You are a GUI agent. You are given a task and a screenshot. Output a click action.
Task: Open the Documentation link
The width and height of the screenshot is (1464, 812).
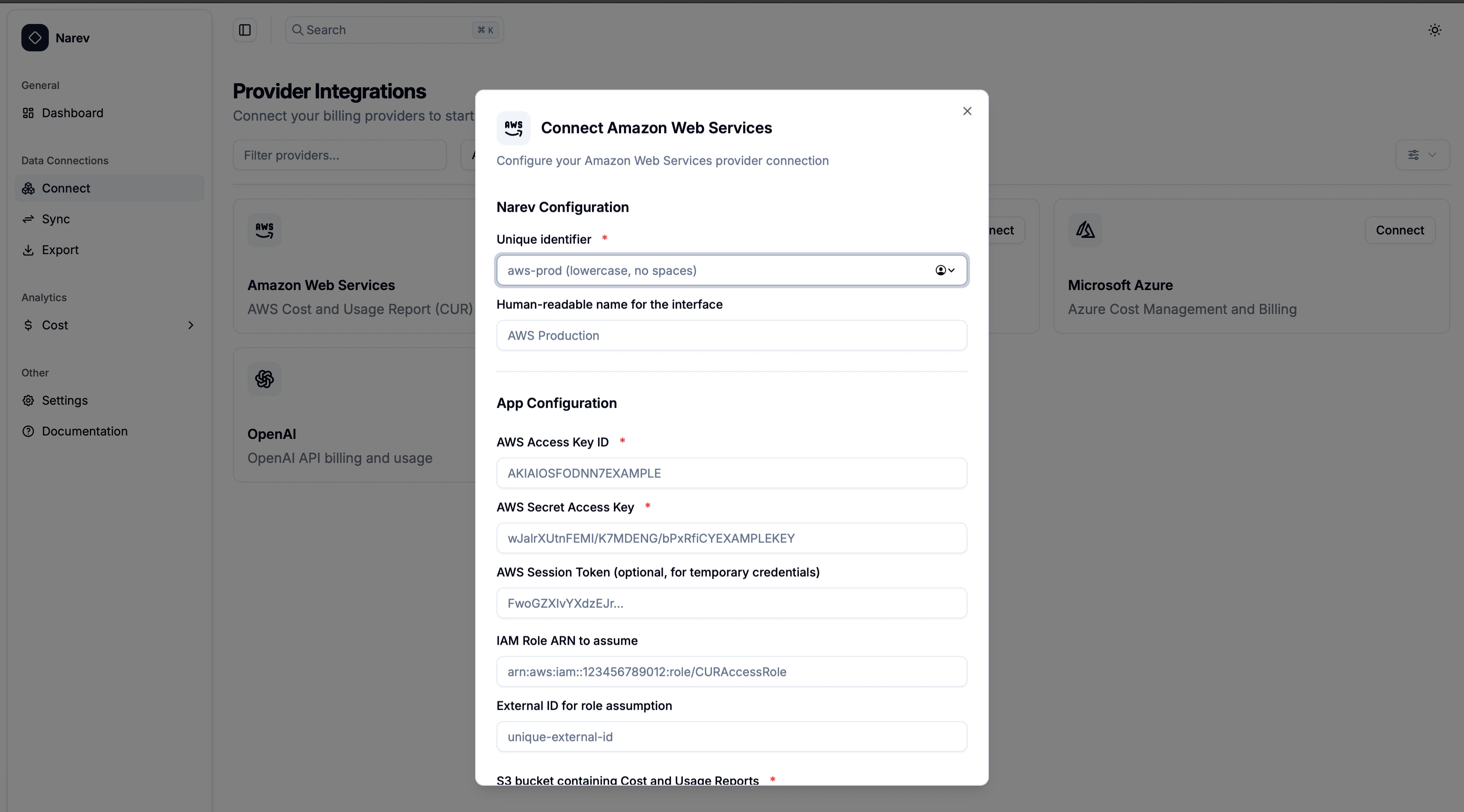point(84,431)
